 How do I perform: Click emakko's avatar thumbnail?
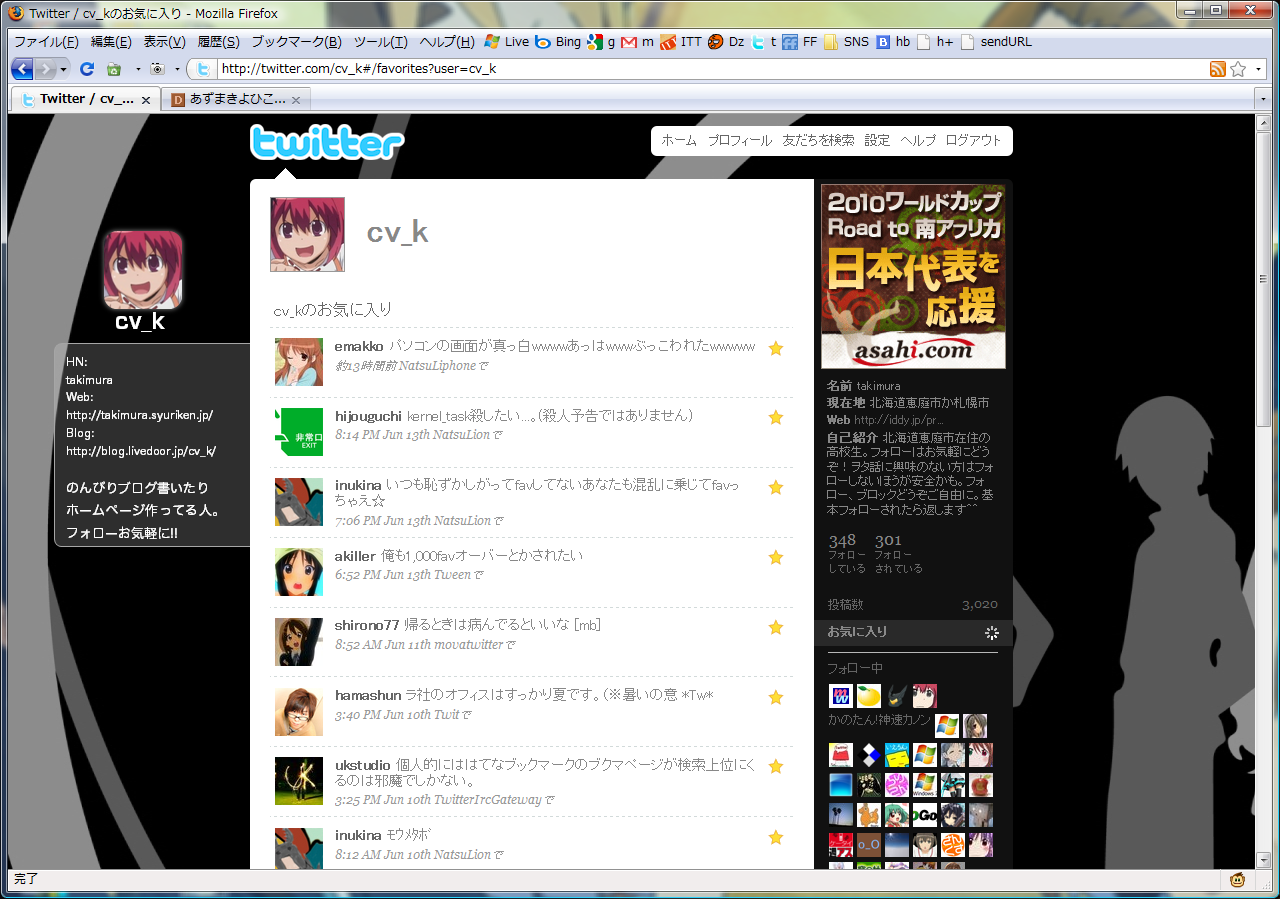(x=299, y=362)
